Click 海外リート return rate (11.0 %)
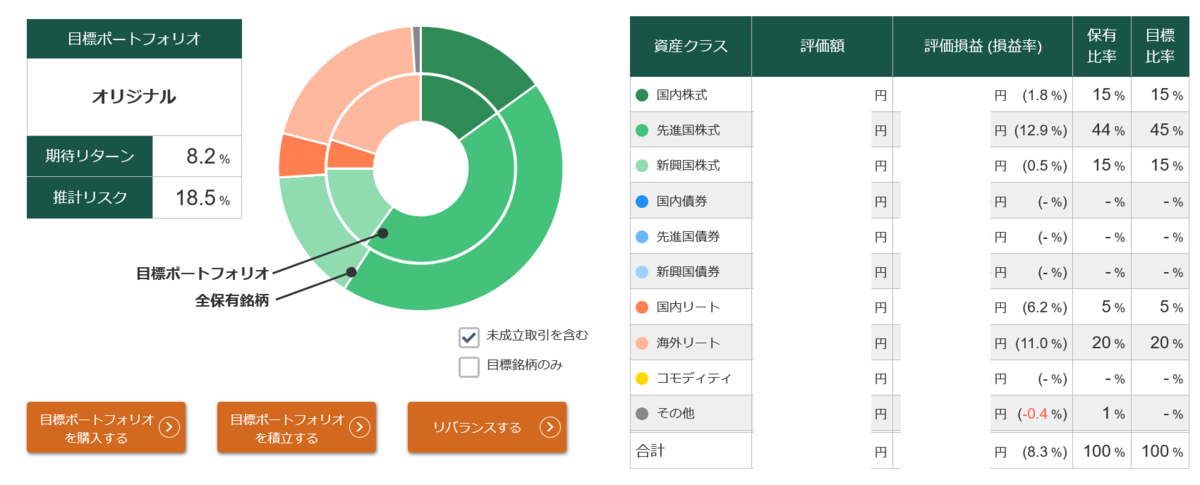Image resolution: width=1200 pixels, height=485 pixels. point(1041,344)
